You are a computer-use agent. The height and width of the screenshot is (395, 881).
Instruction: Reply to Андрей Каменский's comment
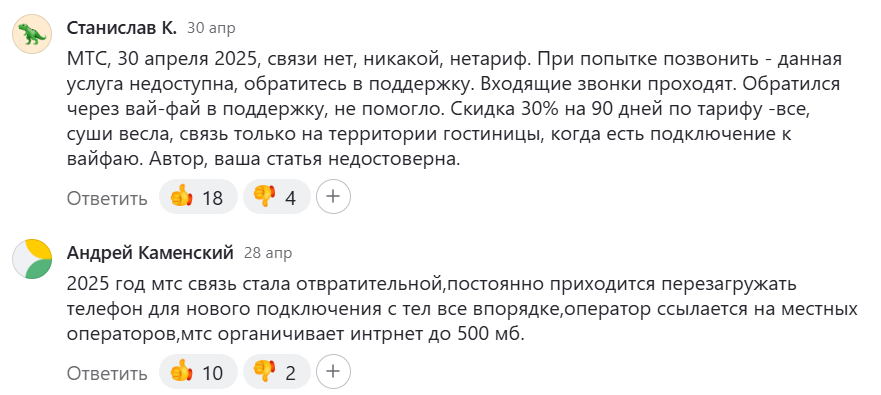[x=107, y=373]
